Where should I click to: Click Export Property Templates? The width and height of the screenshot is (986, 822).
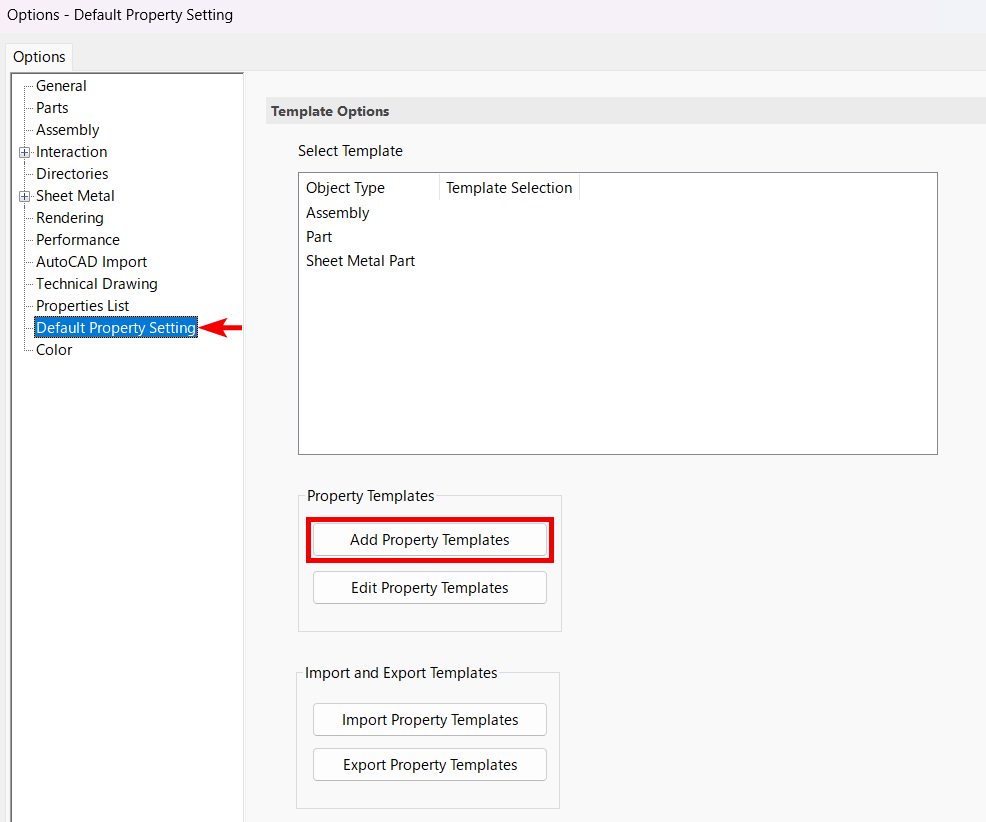point(430,765)
